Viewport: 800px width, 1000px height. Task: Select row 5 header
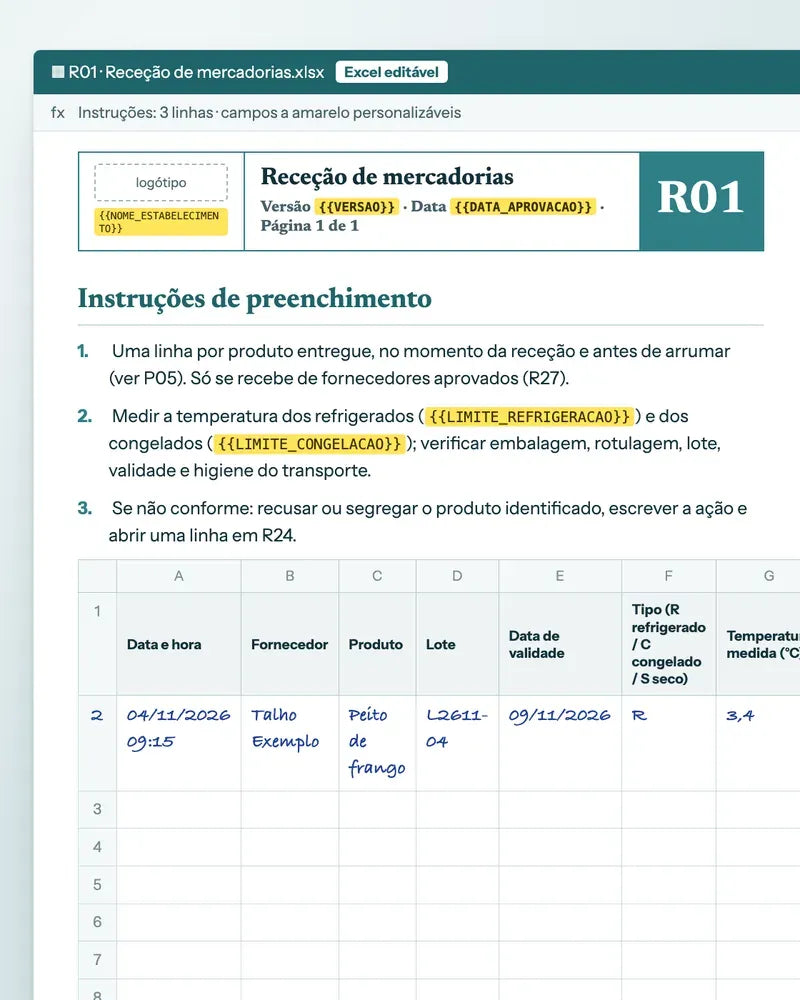pos(98,885)
